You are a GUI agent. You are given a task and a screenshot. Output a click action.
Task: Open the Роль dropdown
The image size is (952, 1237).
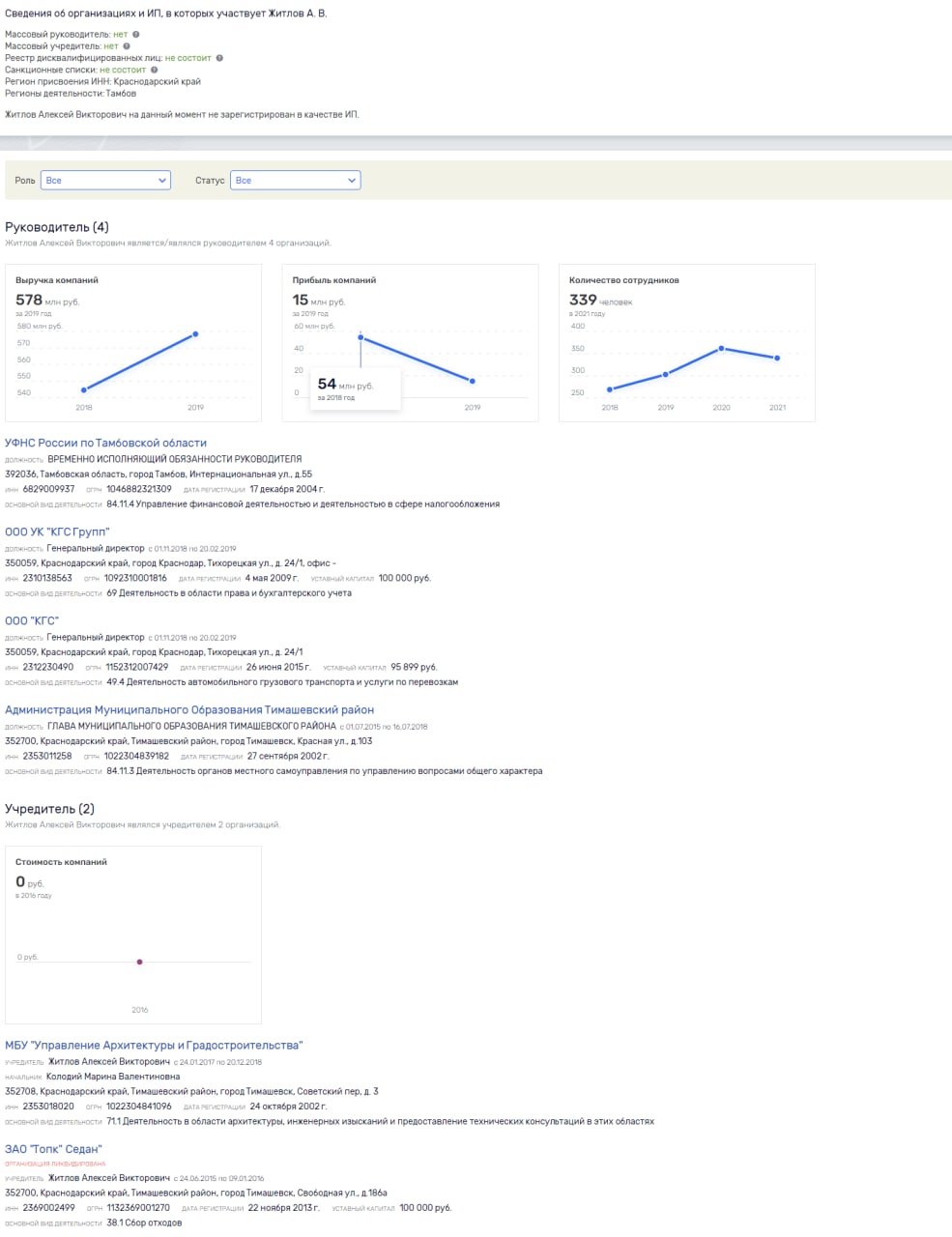coord(105,180)
